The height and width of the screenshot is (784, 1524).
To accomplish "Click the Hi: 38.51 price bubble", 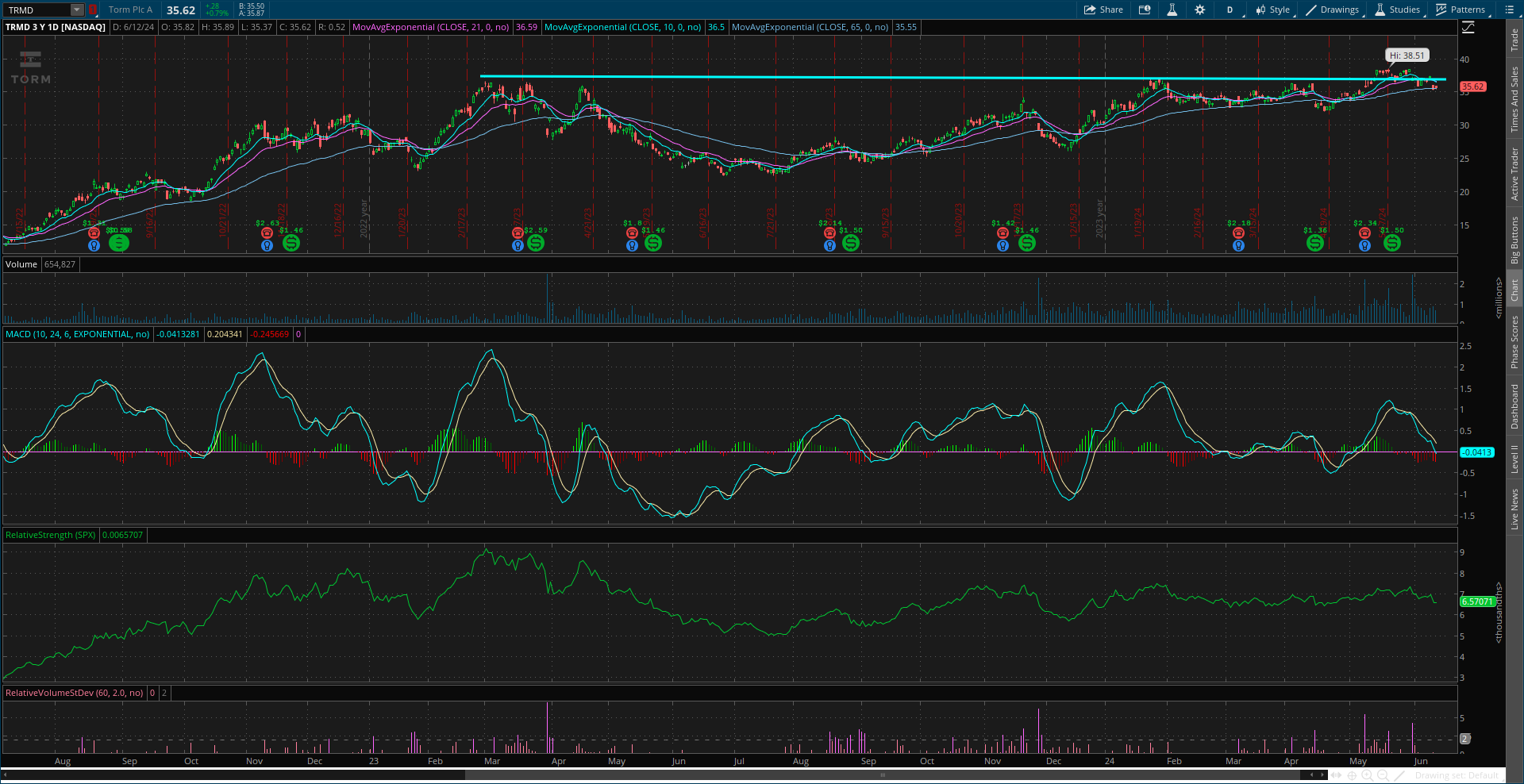I will (1407, 56).
